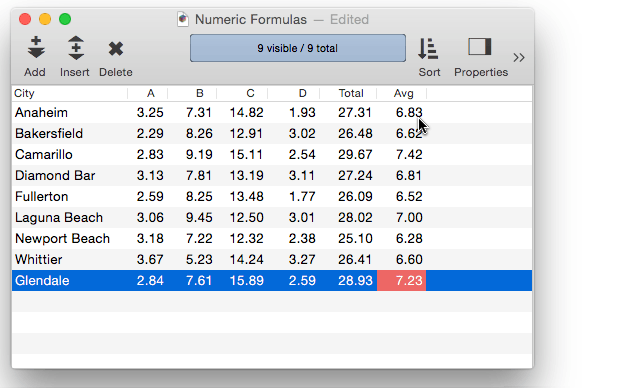Image resolution: width=638 pixels, height=388 pixels.
Task: Click Whittier's Avg value 6.60
Action: click(x=409, y=259)
